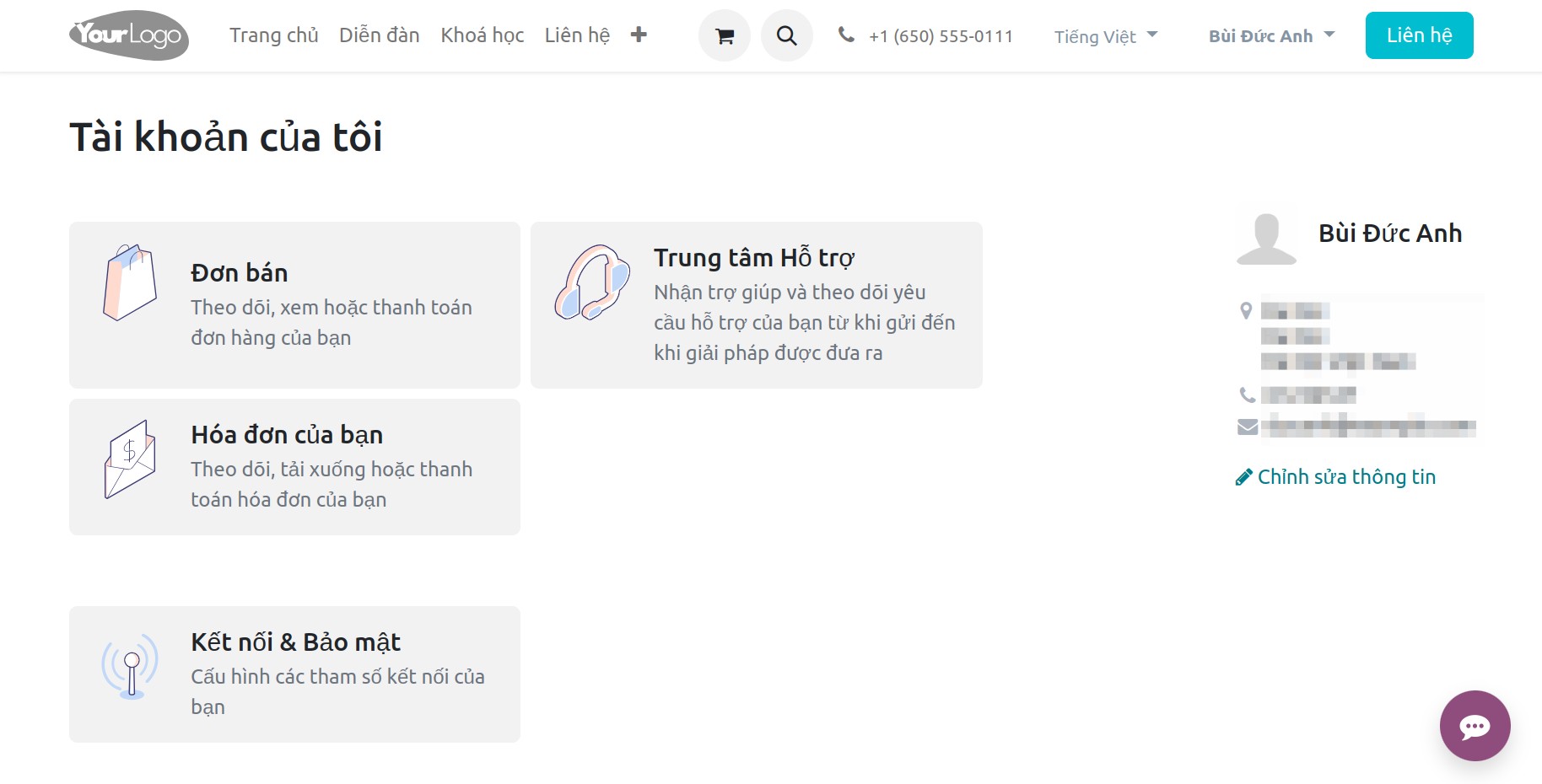Click the teal Liên hệ button
The height and width of the screenshot is (784, 1542).
click(1420, 35)
